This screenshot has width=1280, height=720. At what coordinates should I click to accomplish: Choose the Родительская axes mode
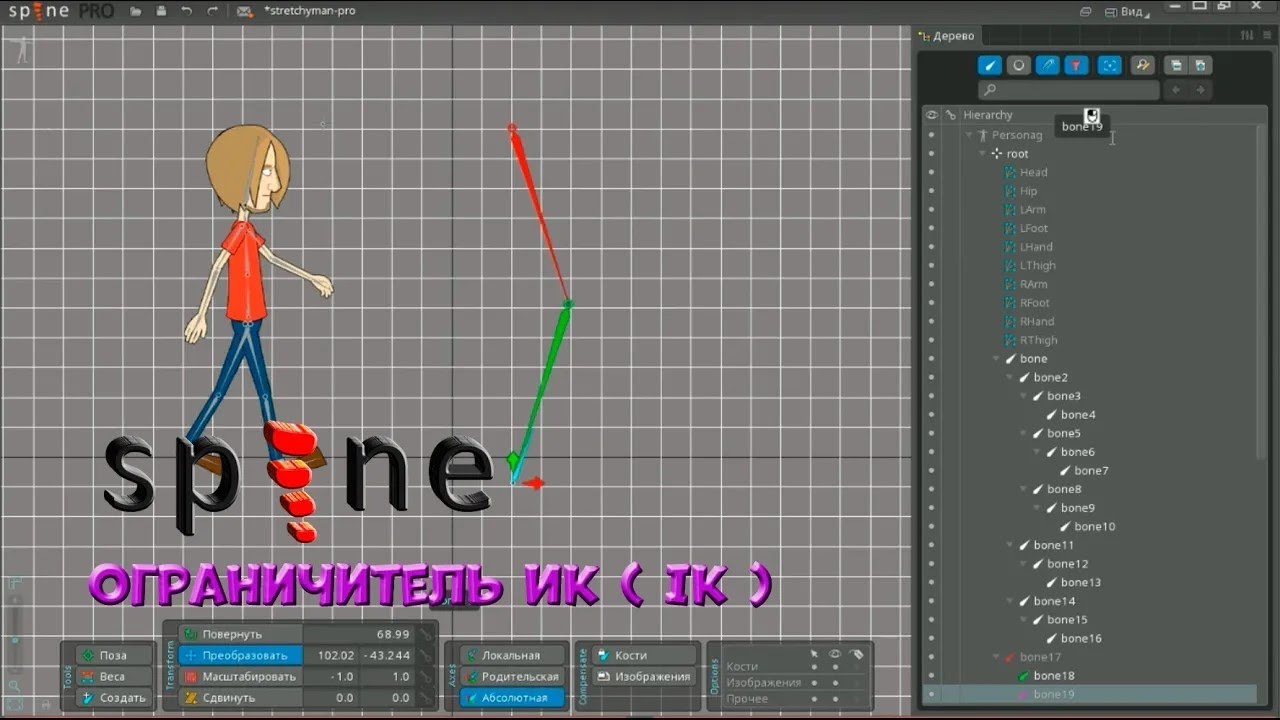pyautogui.click(x=512, y=676)
